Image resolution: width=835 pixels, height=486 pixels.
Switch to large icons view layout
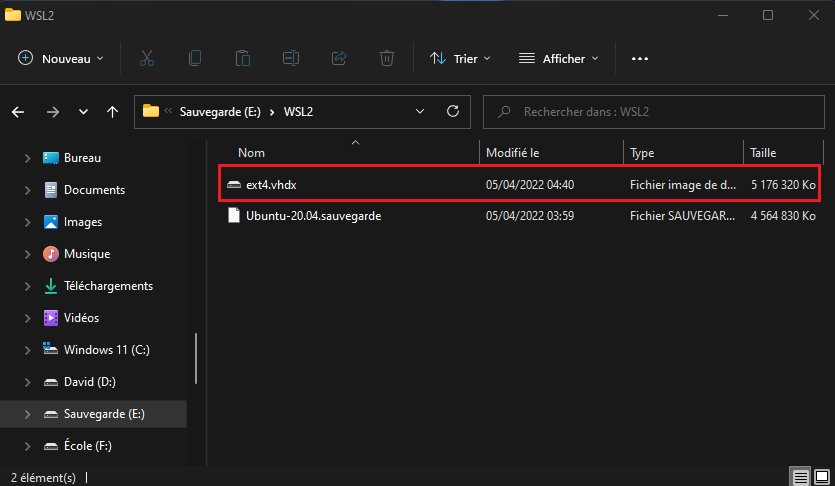click(x=822, y=477)
